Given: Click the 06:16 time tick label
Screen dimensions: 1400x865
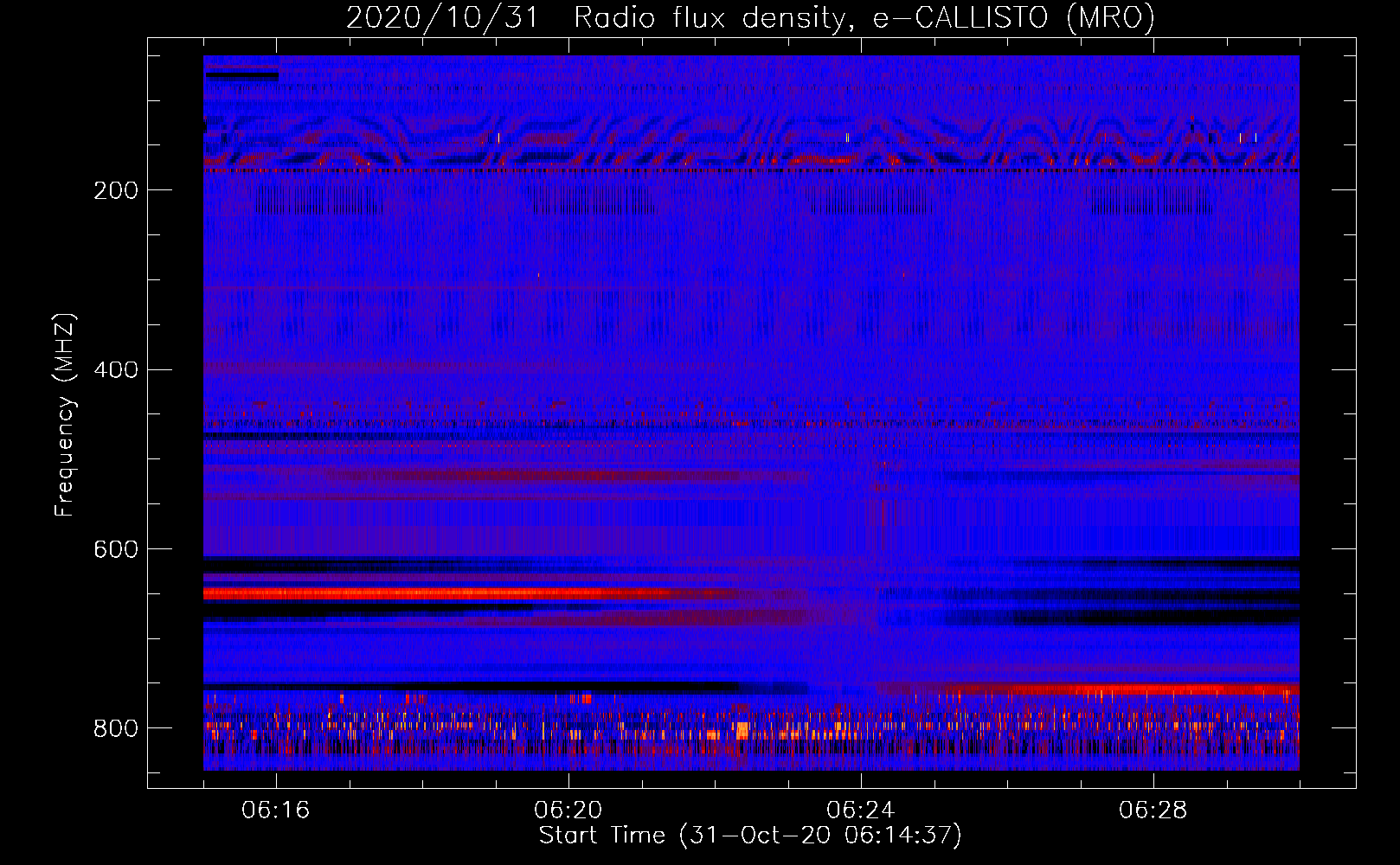Looking at the screenshot, I should (276, 811).
